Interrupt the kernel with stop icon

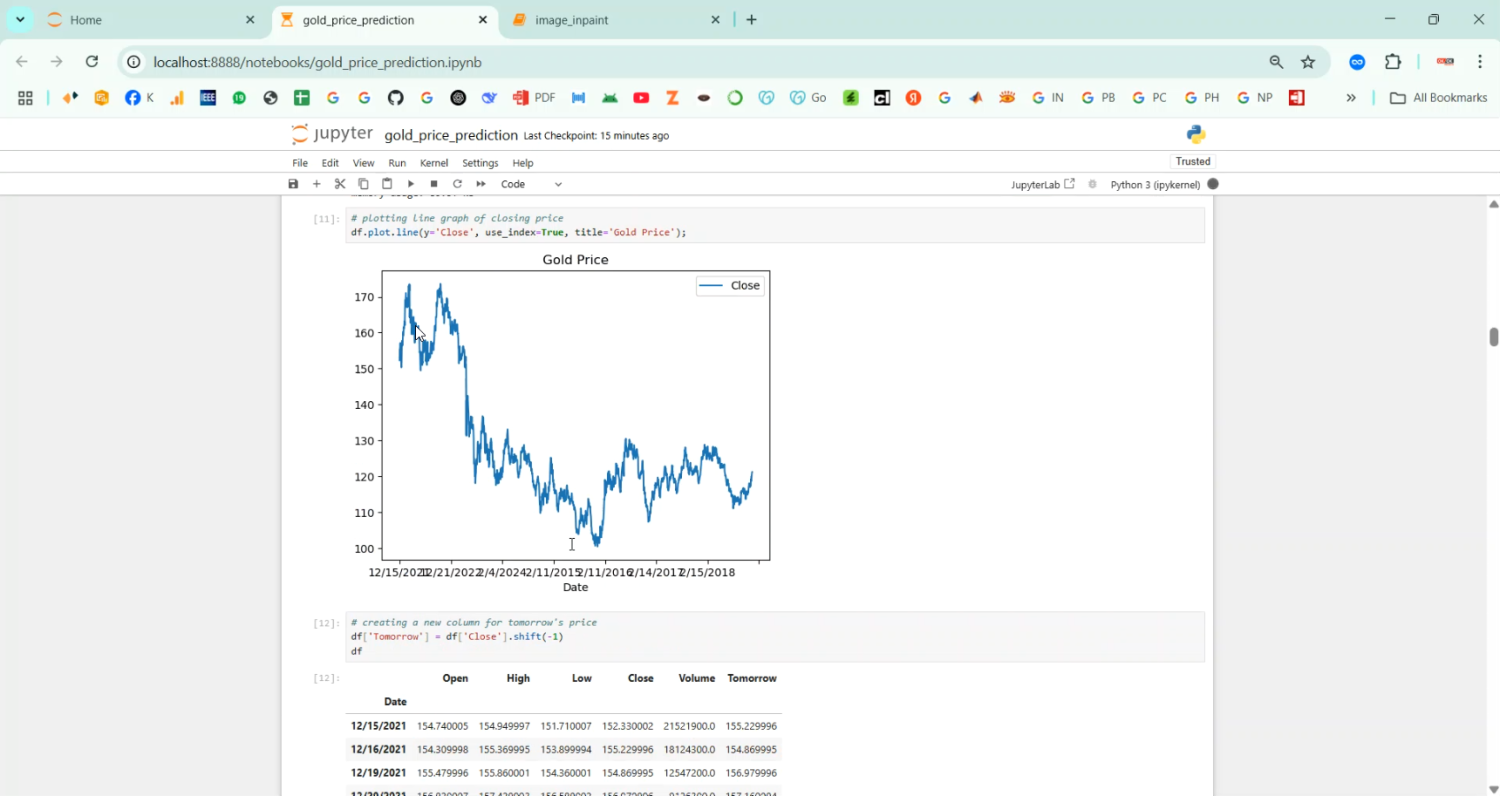coord(434,184)
